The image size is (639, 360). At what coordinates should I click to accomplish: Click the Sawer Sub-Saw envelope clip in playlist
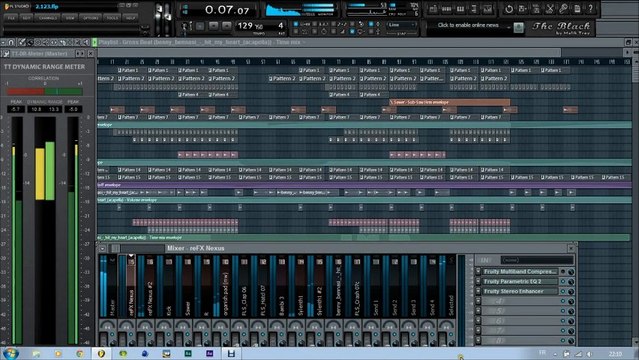coord(450,102)
